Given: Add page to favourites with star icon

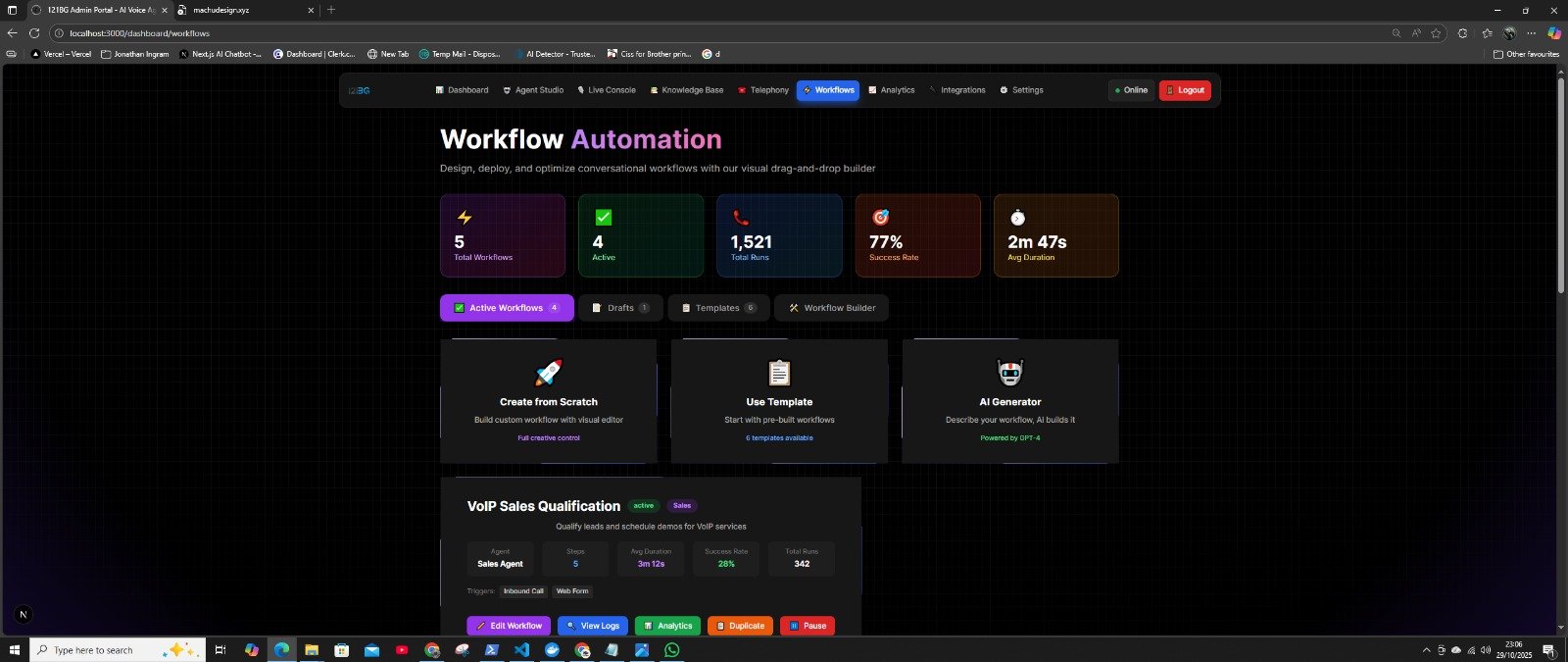Looking at the screenshot, I should point(1436,33).
